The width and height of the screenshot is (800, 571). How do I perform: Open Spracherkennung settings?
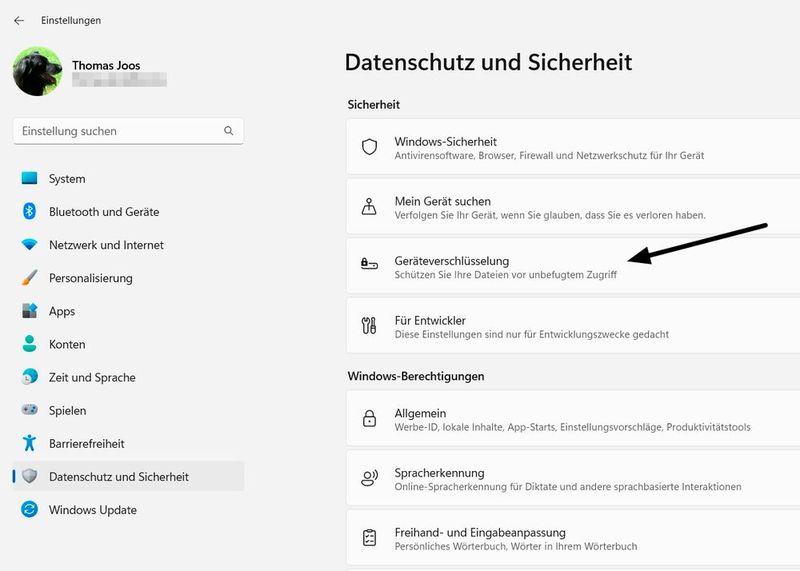(x=573, y=479)
